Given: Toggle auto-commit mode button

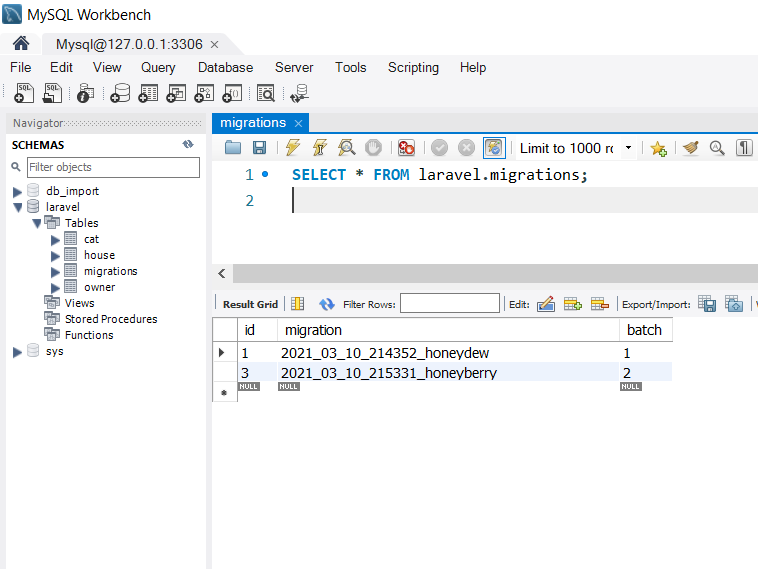Looking at the screenshot, I should 494,147.
